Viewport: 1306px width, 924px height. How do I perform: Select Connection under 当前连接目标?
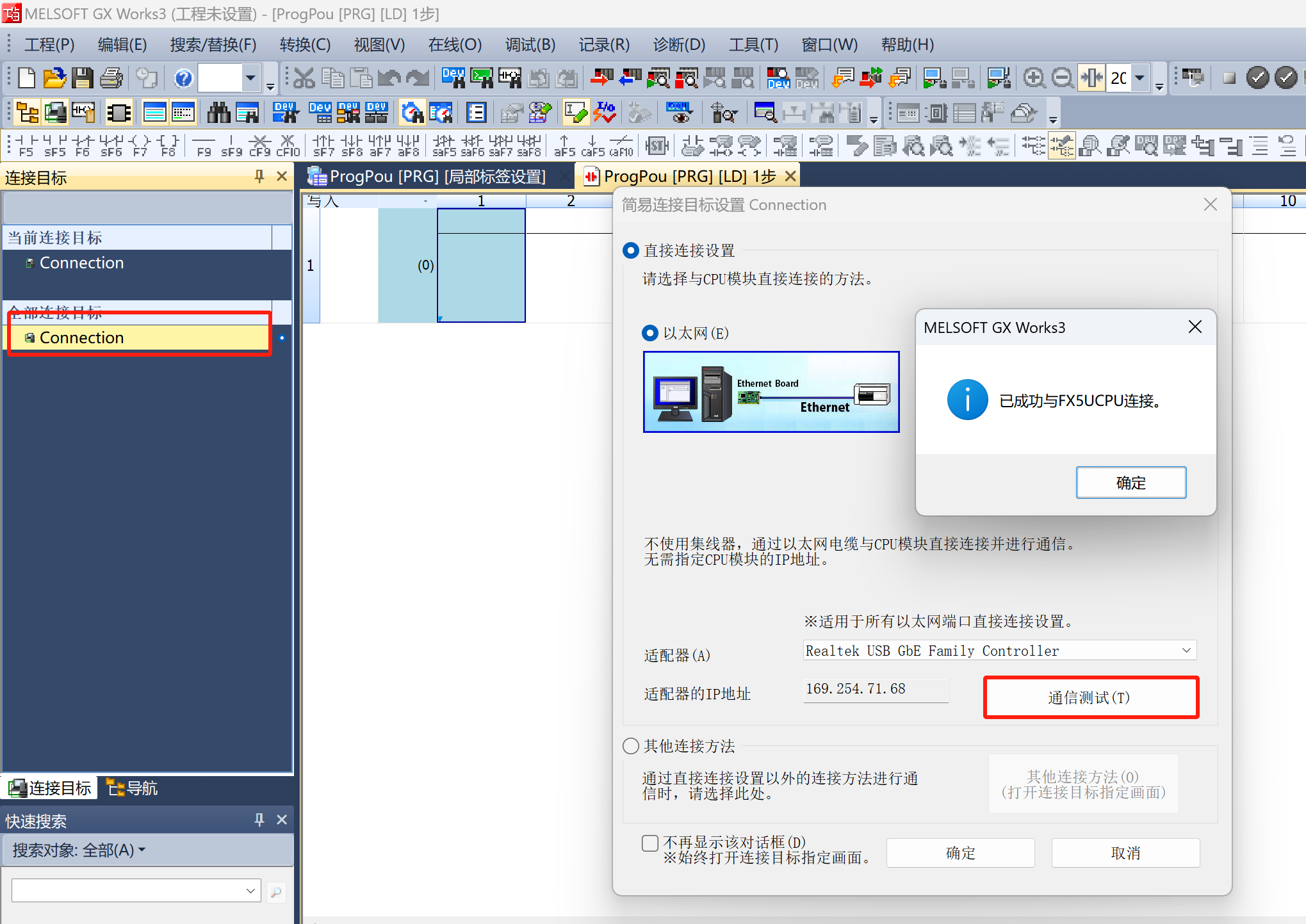[x=81, y=263]
